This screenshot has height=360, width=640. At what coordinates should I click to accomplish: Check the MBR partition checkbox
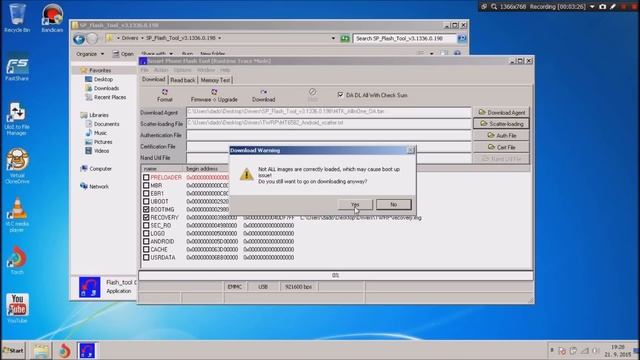pos(146,185)
